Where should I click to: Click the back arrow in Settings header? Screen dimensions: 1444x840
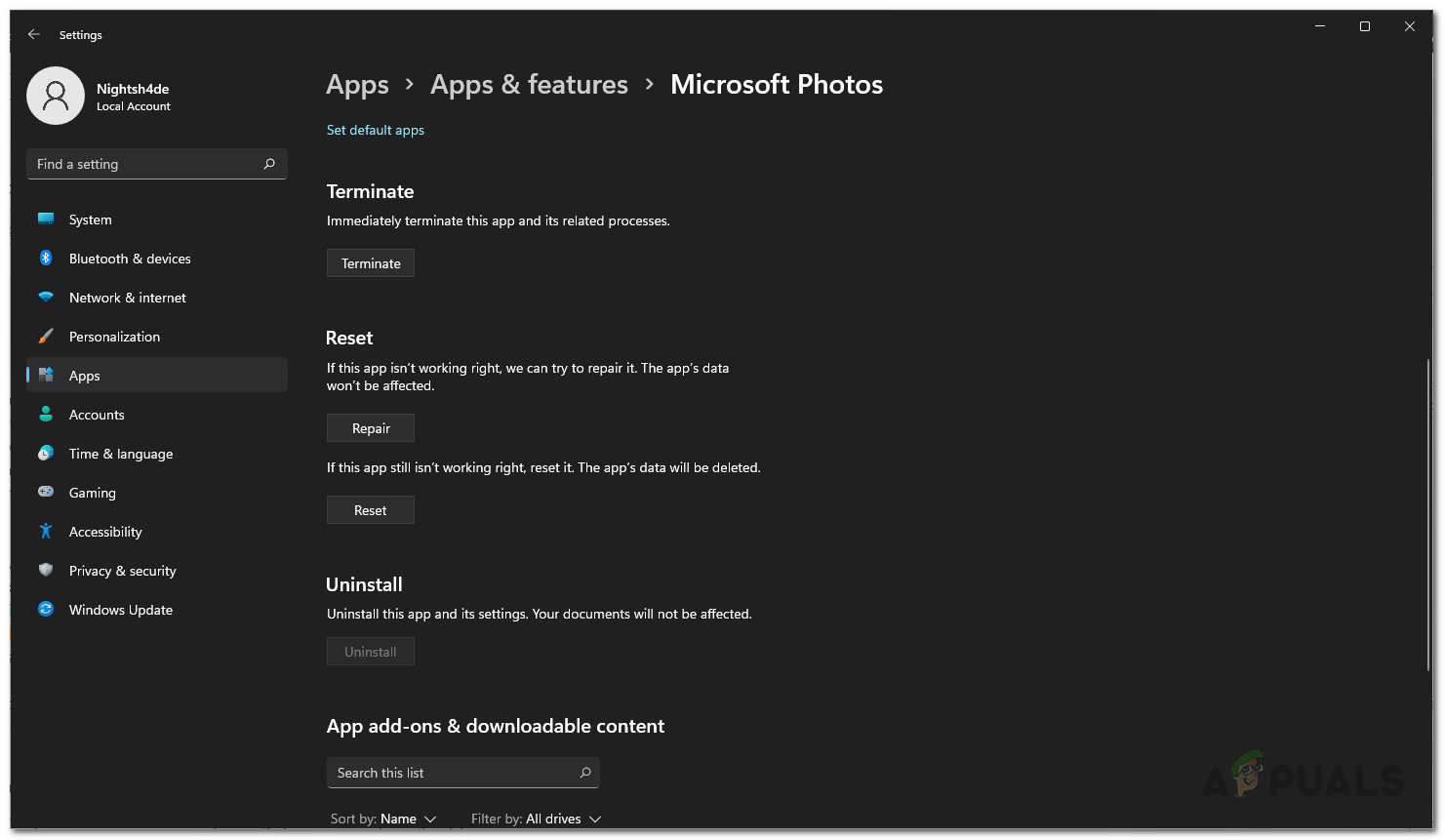pos(34,34)
